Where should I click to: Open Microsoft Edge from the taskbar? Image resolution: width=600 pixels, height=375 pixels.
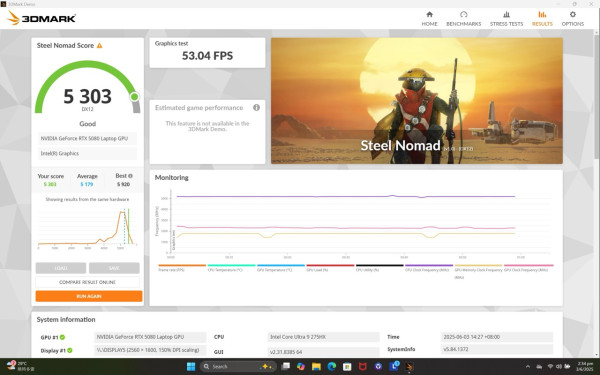pyautogui.click(x=331, y=367)
